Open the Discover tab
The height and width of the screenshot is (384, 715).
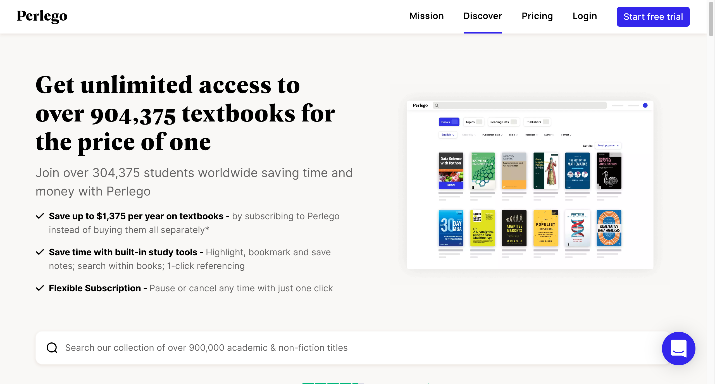coord(482,16)
